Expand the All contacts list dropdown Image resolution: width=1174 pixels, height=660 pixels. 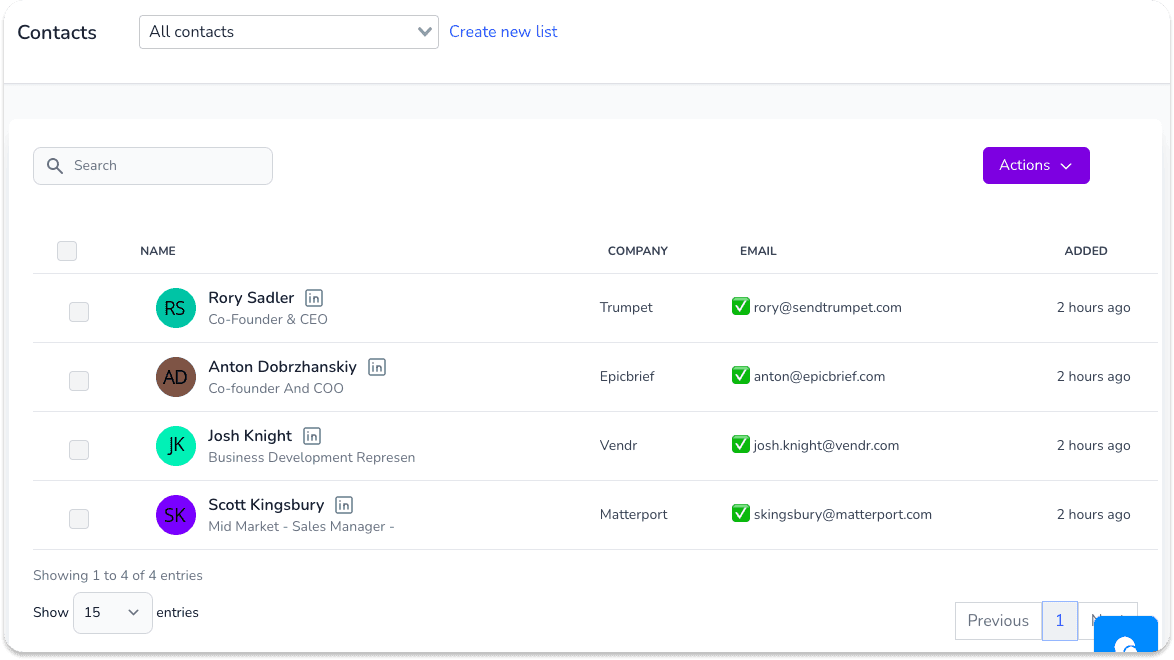point(288,32)
